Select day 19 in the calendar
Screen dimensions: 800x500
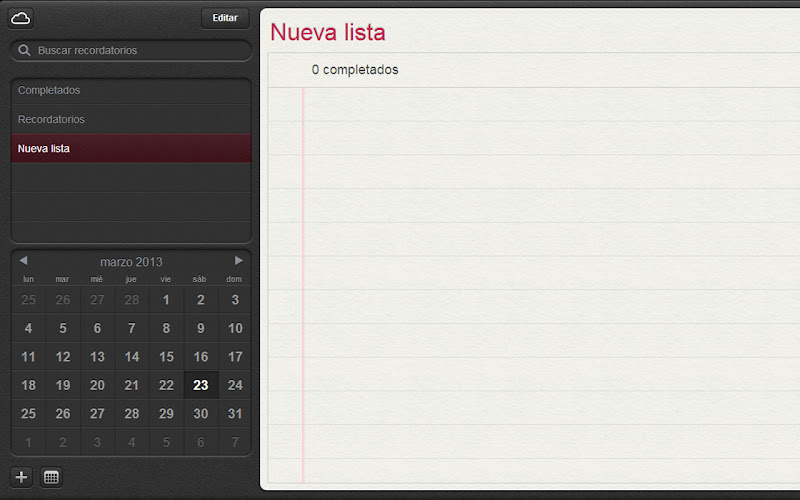(x=63, y=386)
